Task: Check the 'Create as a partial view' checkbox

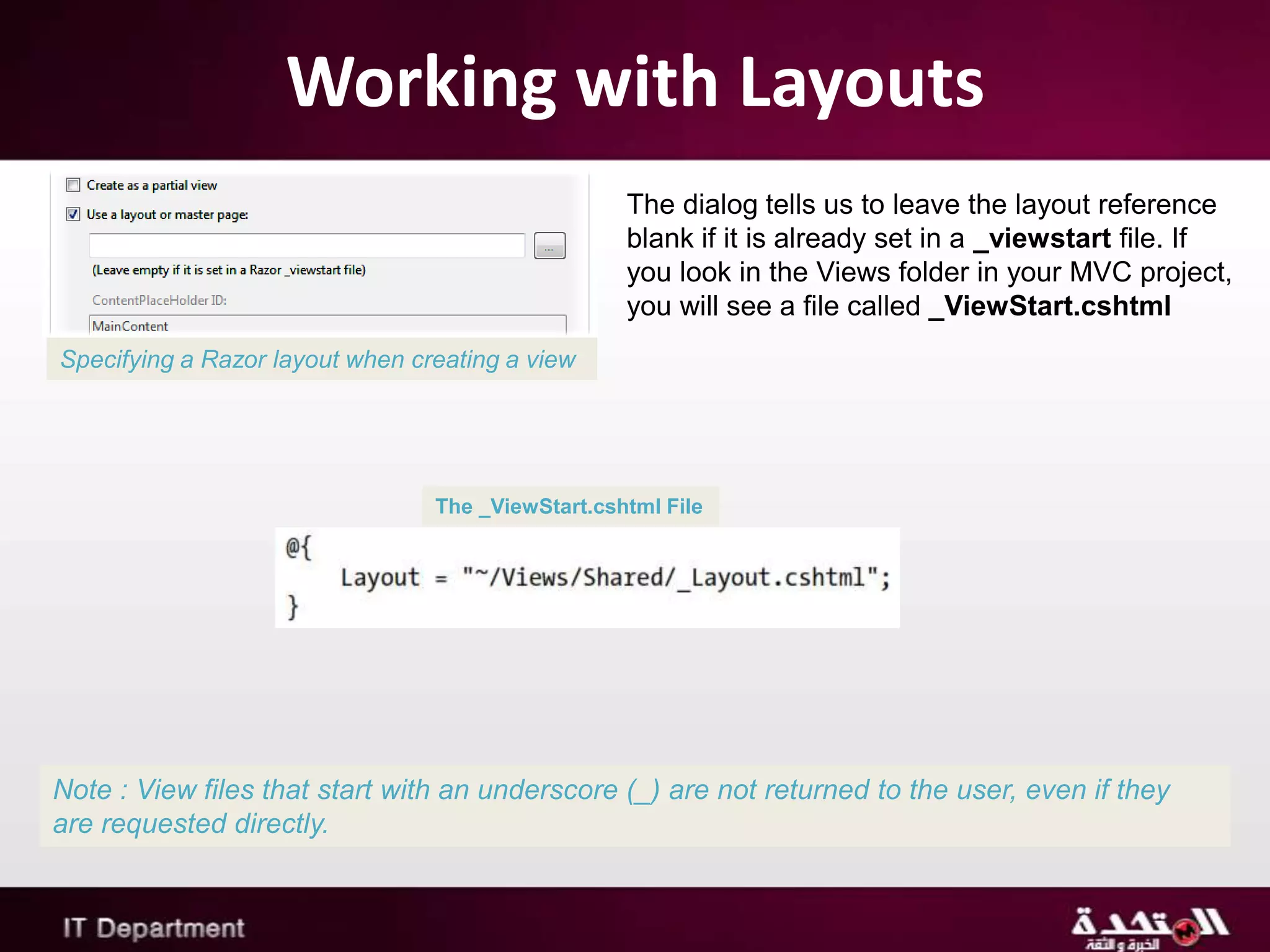Action: tap(73, 185)
